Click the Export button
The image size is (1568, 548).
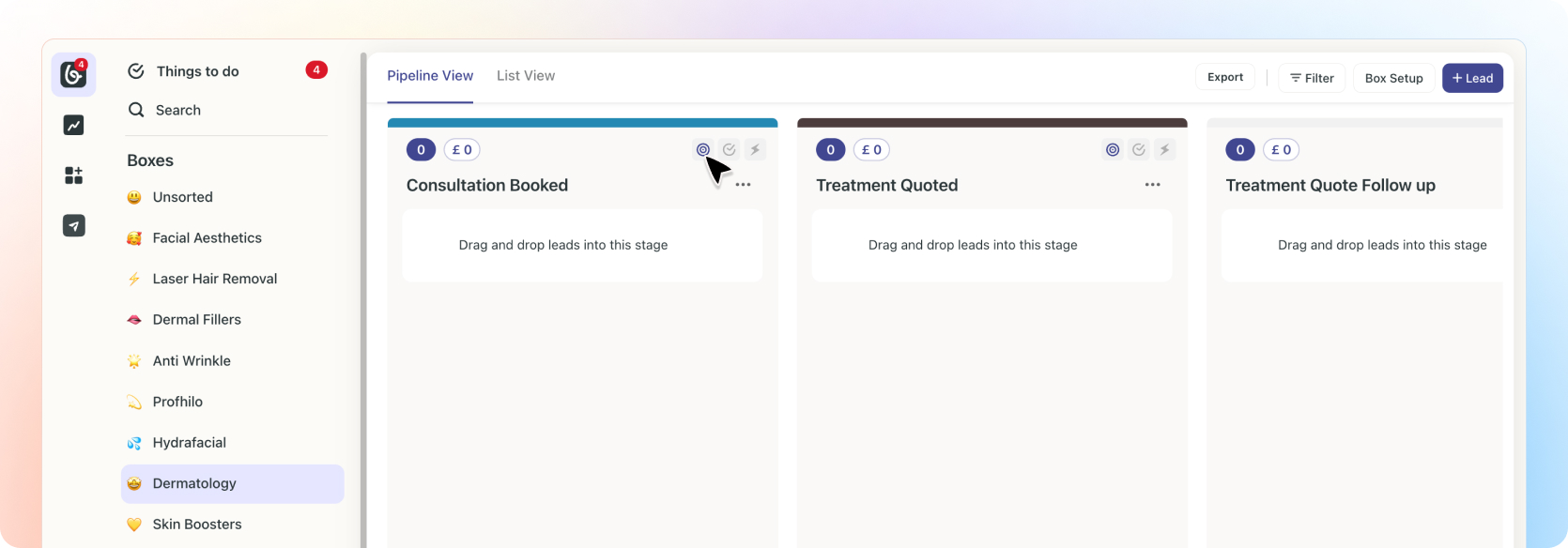pyautogui.click(x=1224, y=77)
